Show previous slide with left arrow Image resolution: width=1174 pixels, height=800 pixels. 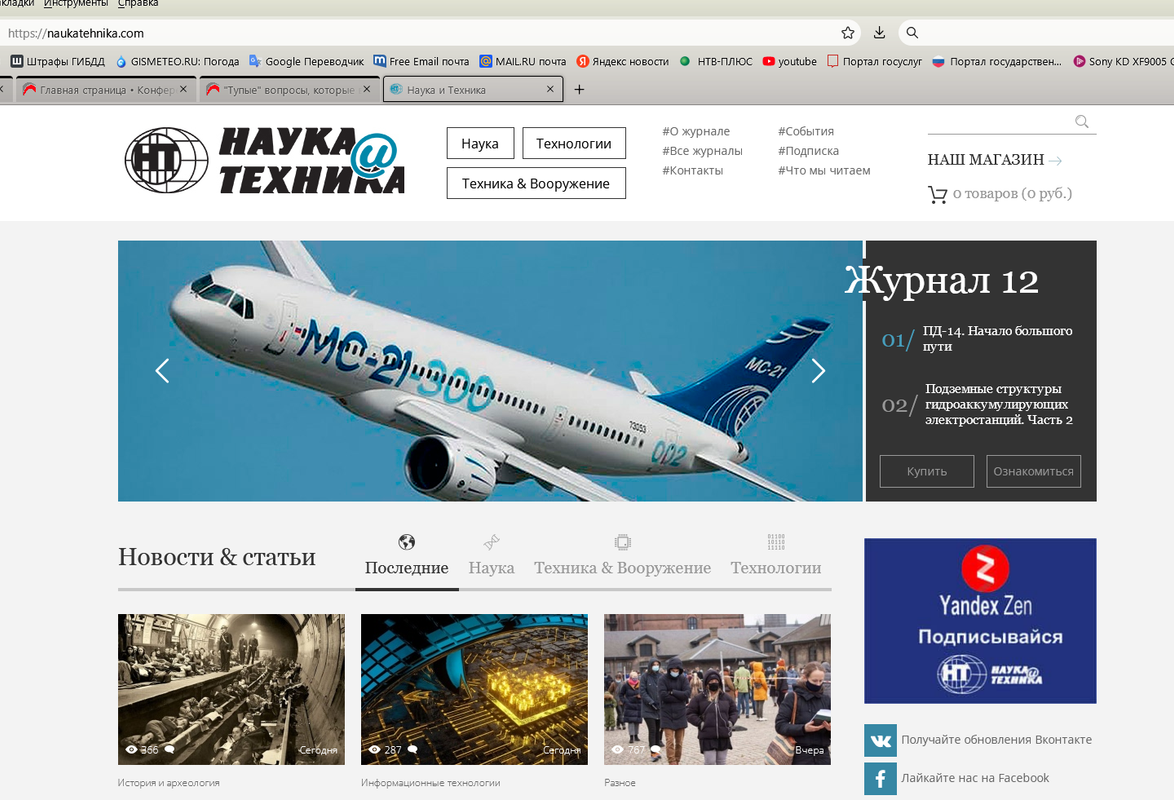click(x=162, y=371)
